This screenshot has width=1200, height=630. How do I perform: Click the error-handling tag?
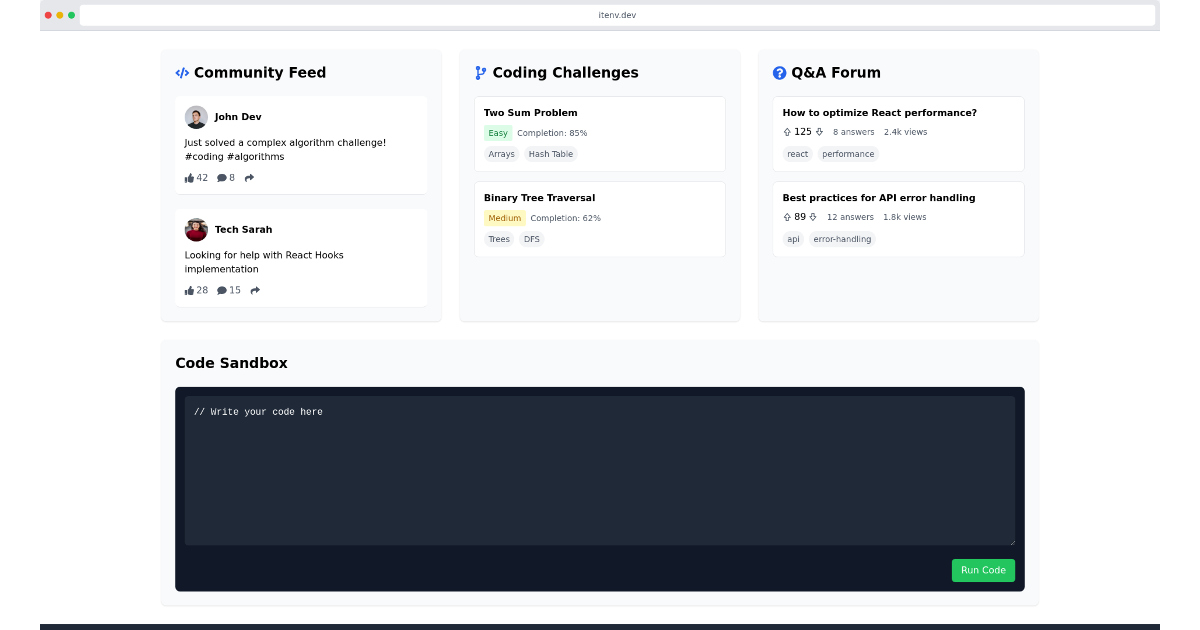[x=842, y=239]
